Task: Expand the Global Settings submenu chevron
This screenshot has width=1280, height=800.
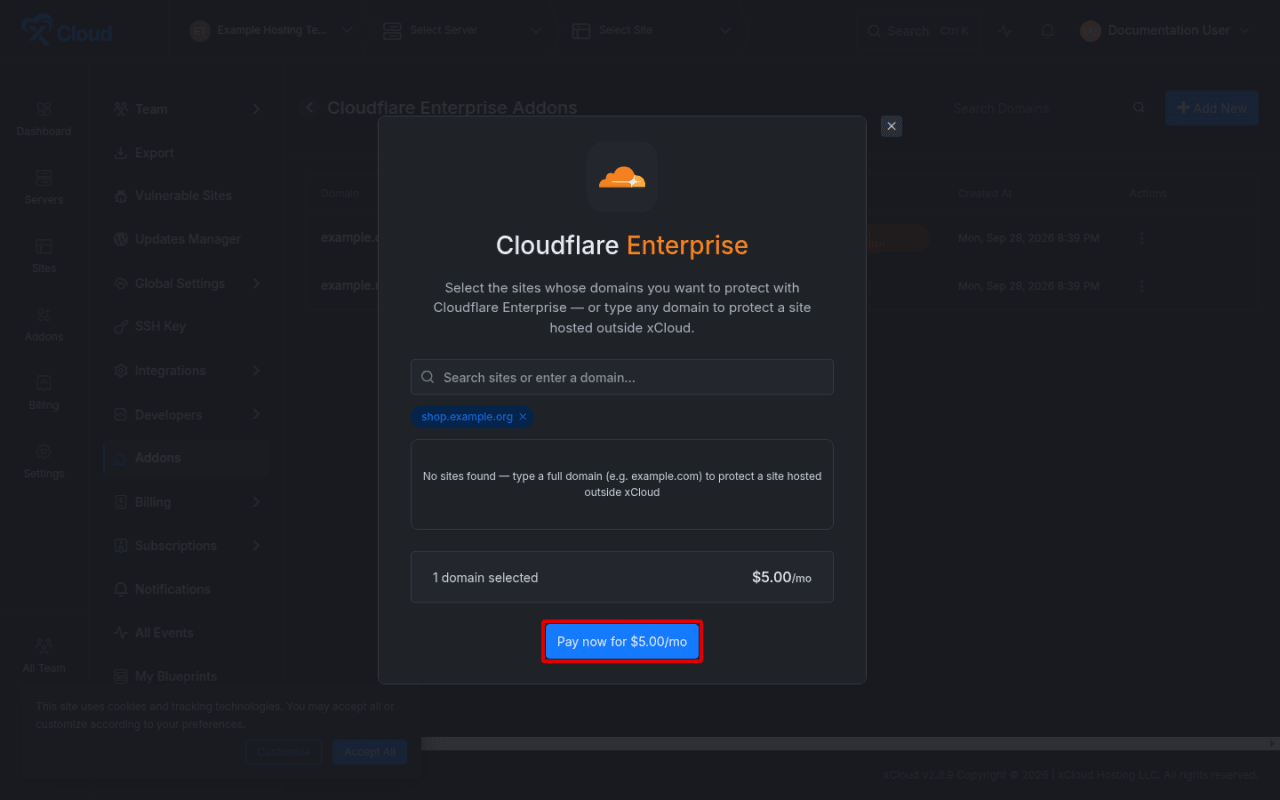Action: (x=256, y=284)
